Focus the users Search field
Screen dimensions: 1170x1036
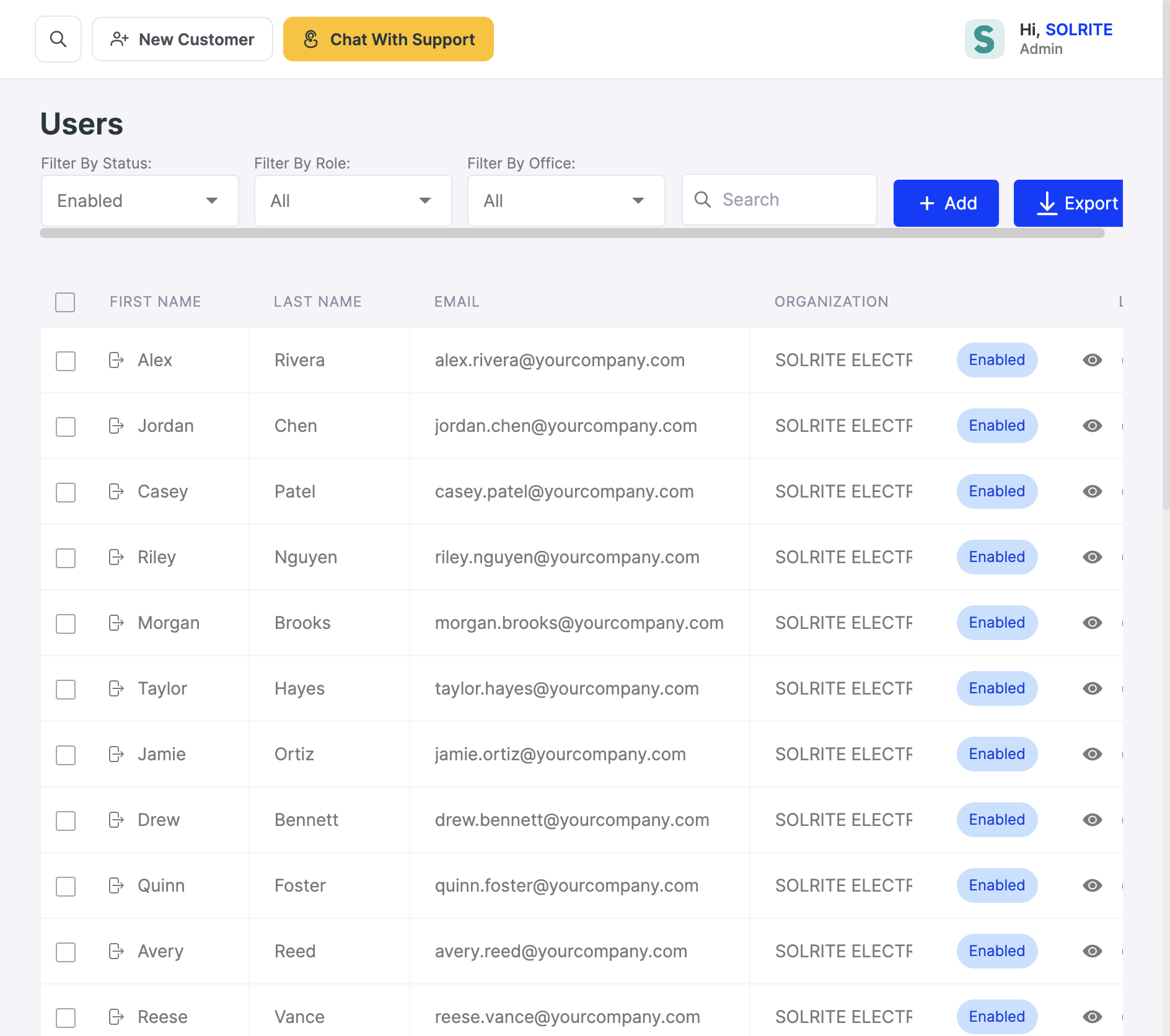(780, 200)
